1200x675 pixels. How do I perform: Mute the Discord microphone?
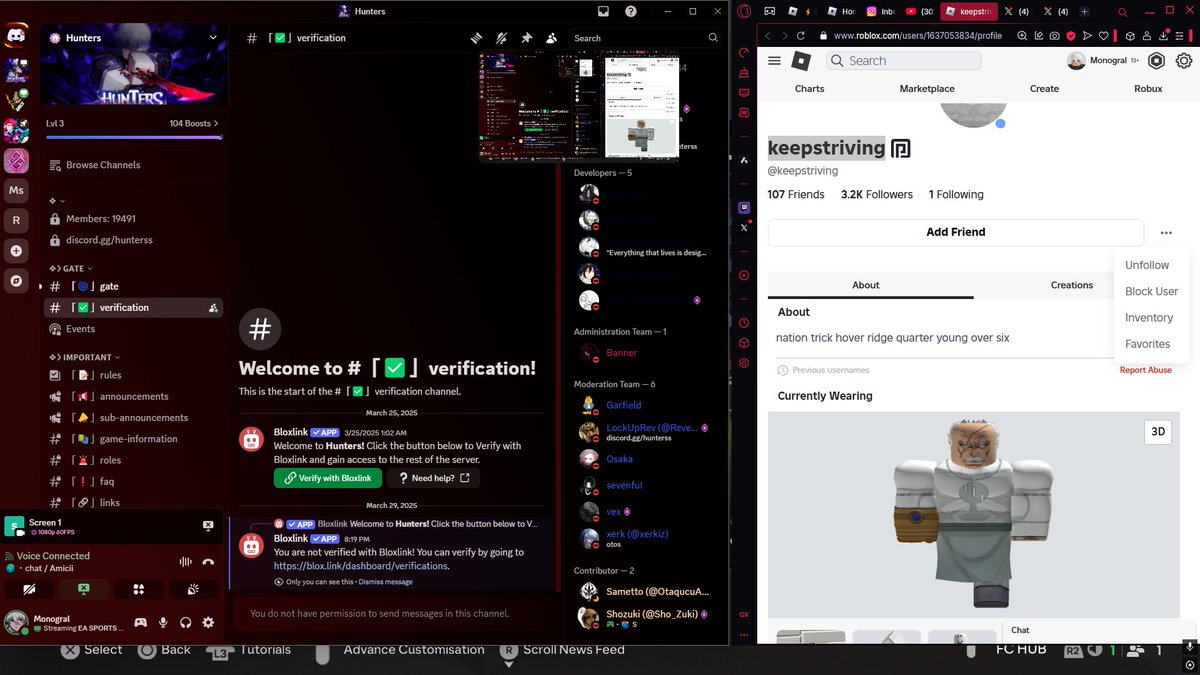[163, 622]
